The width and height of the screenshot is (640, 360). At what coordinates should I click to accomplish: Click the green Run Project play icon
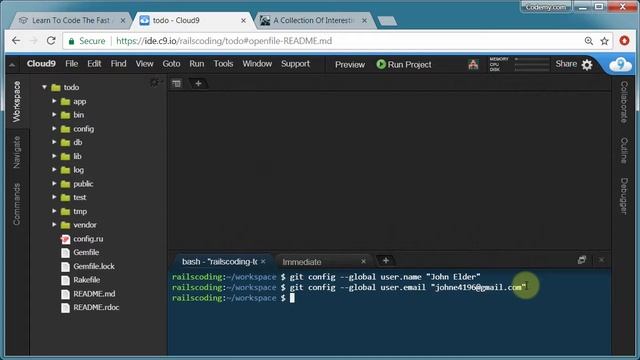coord(381,64)
